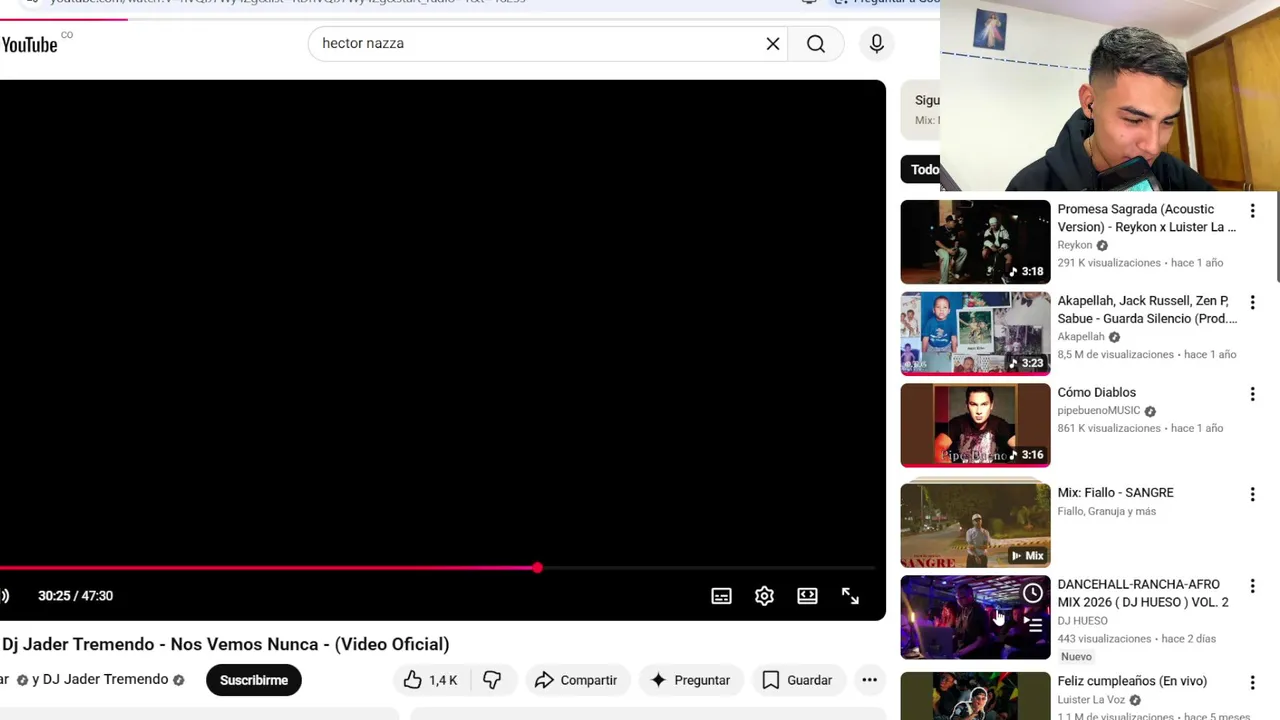The image size is (1280, 720).
Task: Open the player settings gear
Action: click(764, 596)
